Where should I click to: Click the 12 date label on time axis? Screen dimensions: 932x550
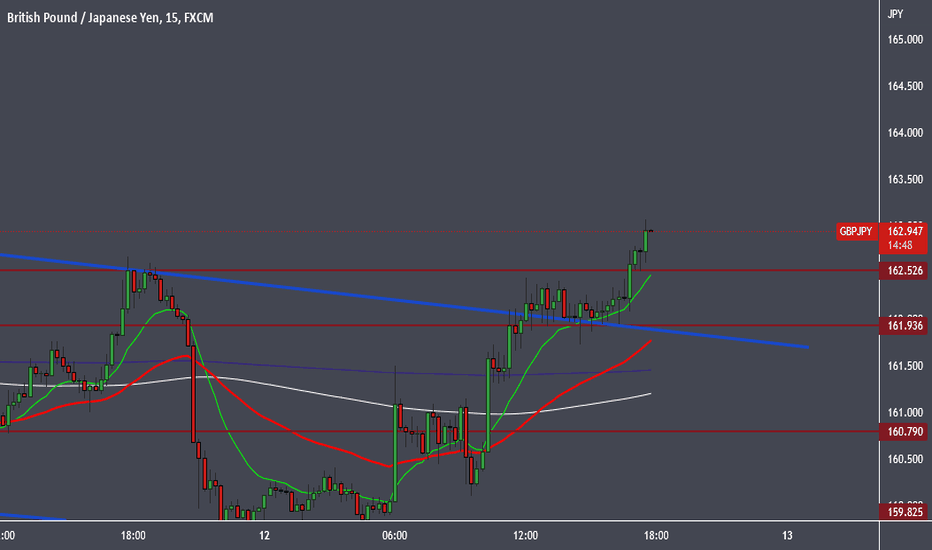[264, 536]
